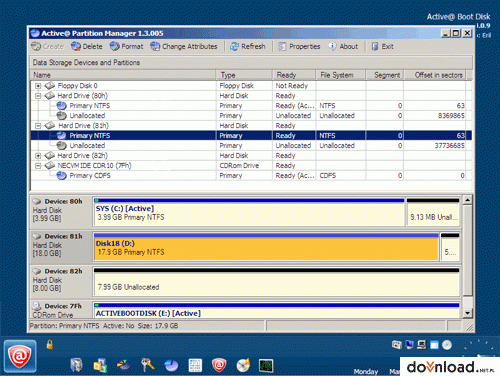The height and width of the screenshot is (376, 500).
Task: Sort by Offset in sectors column header
Action: coord(435,75)
